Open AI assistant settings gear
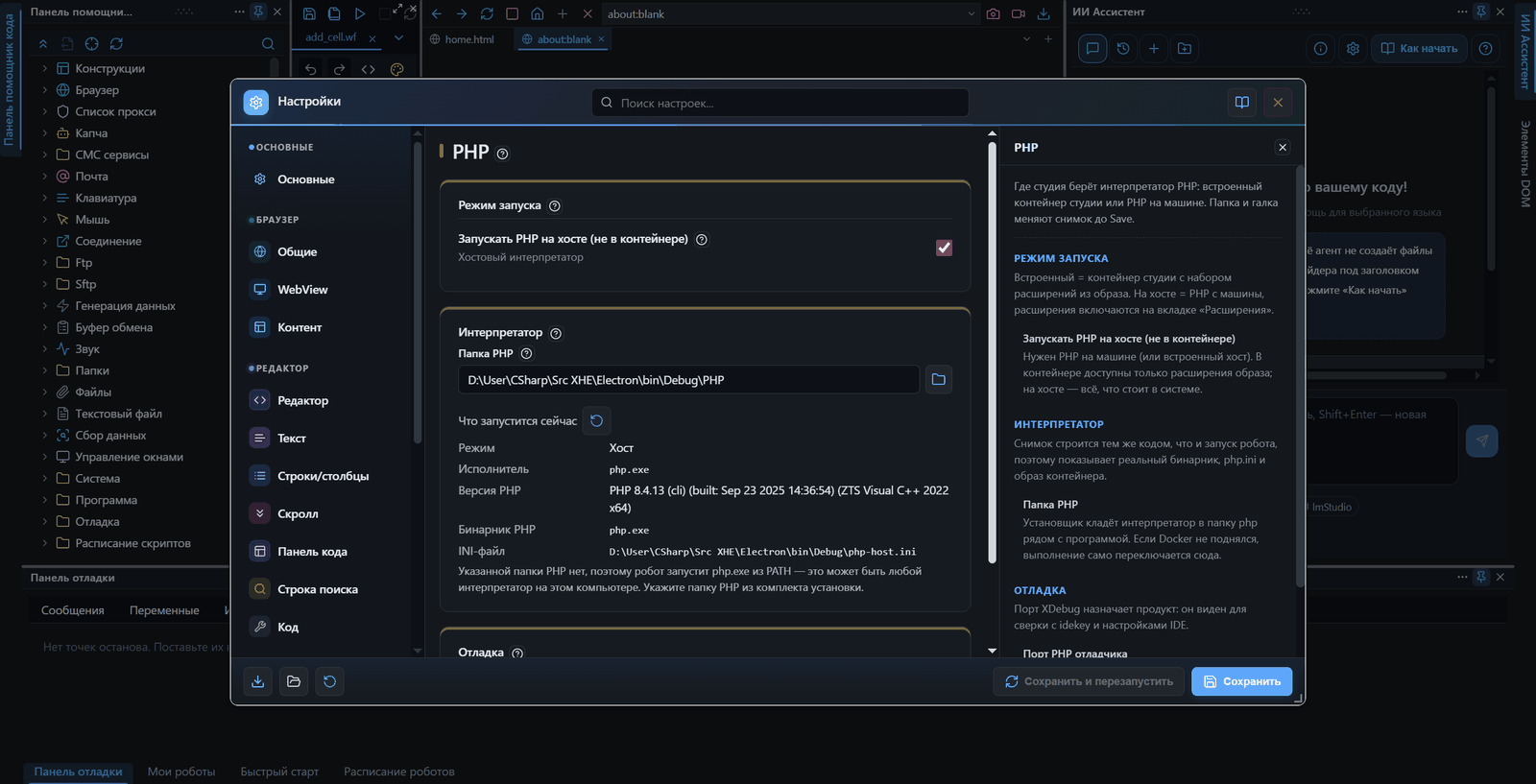Image resolution: width=1536 pixels, height=784 pixels. [x=1353, y=49]
